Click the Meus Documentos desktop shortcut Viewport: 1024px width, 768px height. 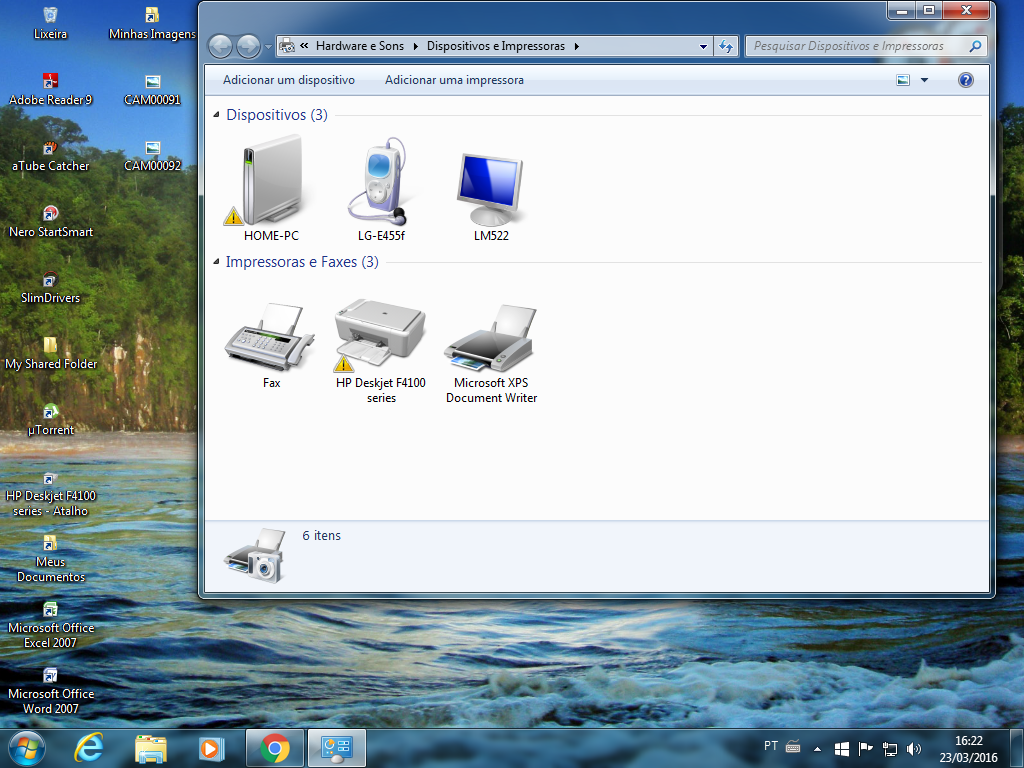click(50, 559)
